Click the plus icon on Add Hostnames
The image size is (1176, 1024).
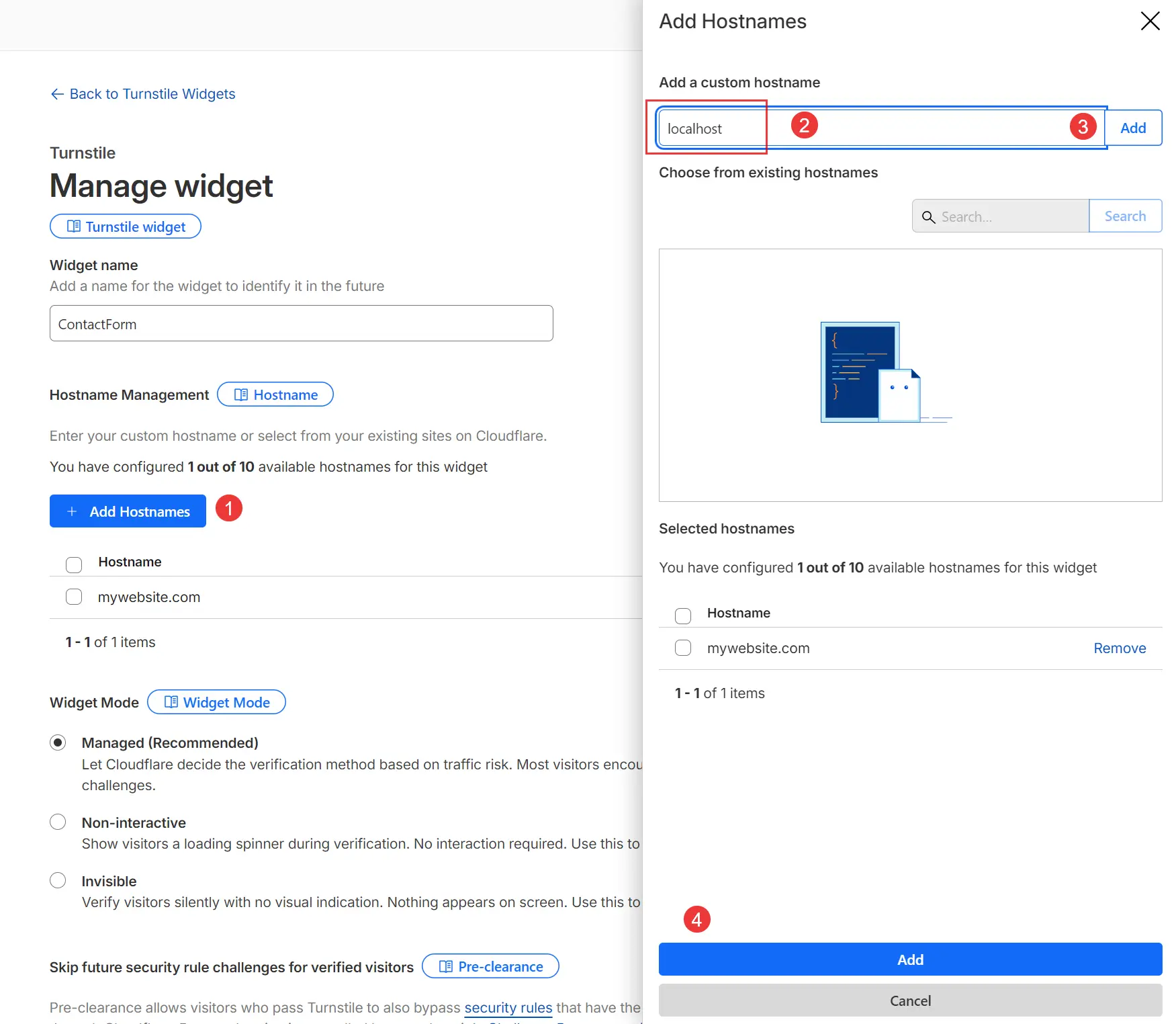click(73, 511)
